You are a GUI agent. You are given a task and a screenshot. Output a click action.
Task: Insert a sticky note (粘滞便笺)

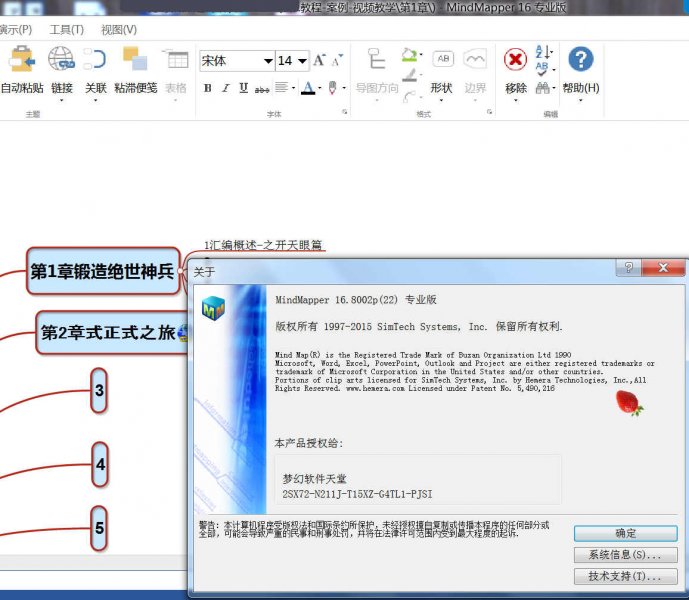coord(135,58)
